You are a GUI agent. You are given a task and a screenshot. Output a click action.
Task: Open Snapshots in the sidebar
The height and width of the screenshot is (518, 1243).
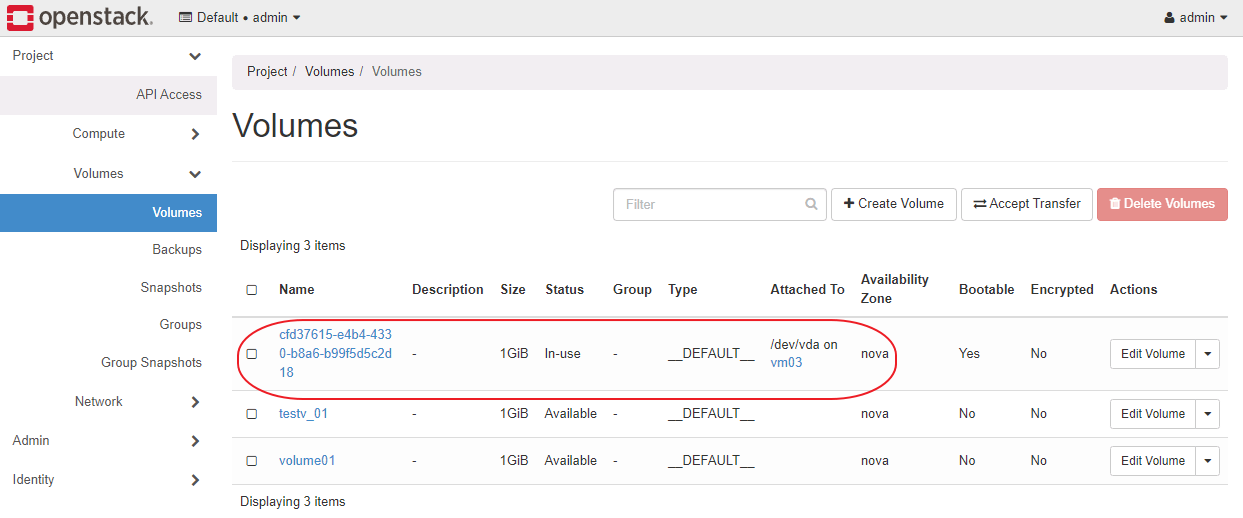171,288
